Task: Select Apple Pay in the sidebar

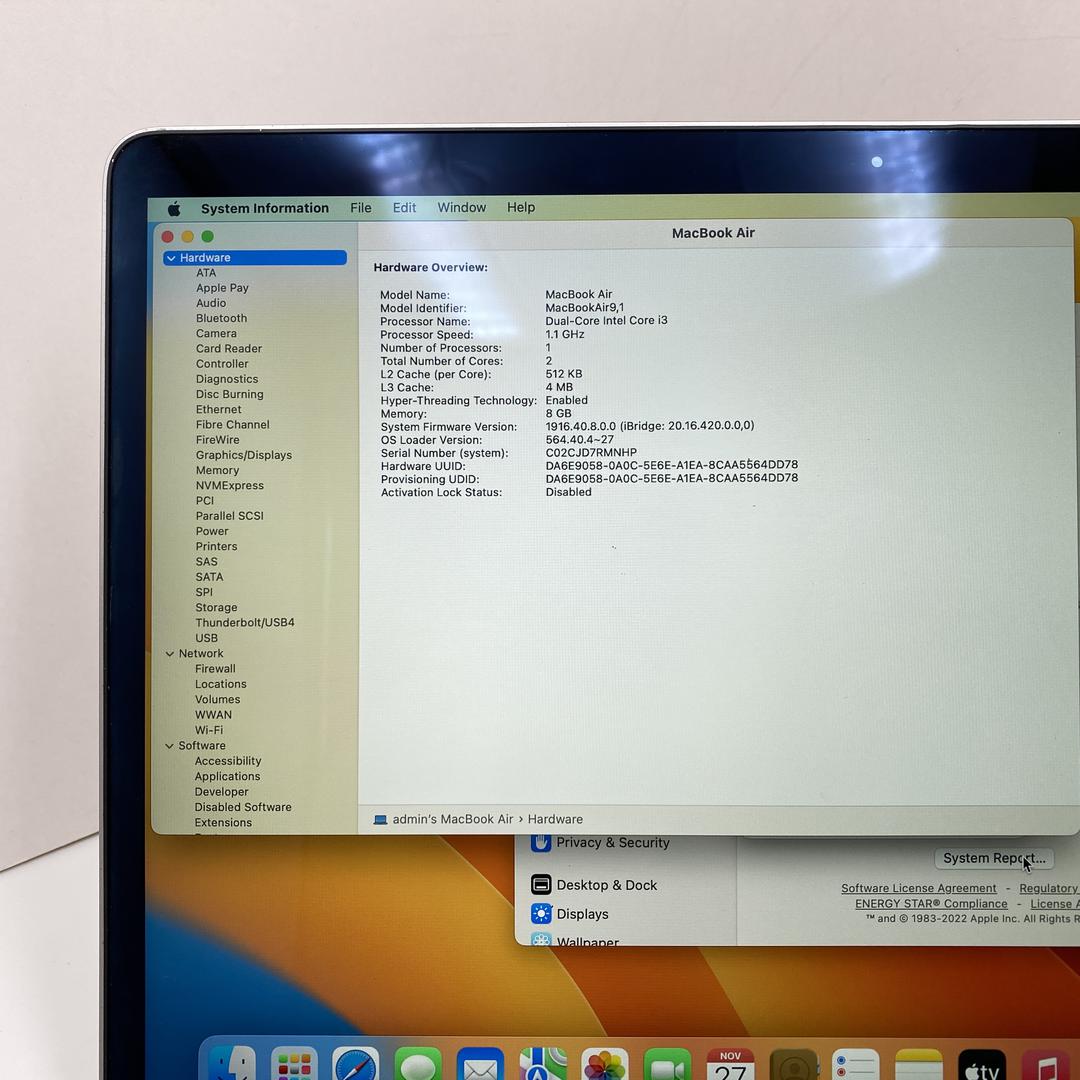Action: (222, 288)
